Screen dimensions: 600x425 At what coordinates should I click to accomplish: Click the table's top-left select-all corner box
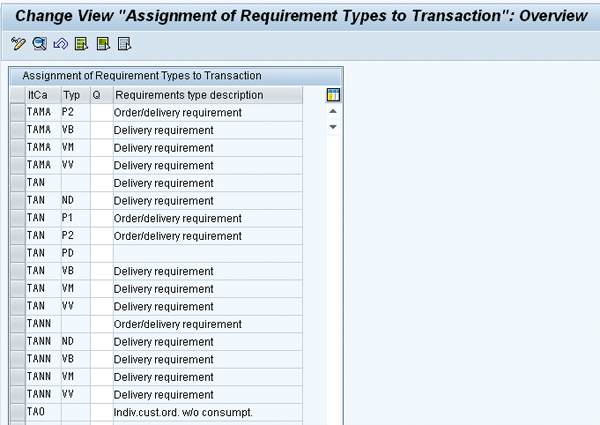[17, 95]
